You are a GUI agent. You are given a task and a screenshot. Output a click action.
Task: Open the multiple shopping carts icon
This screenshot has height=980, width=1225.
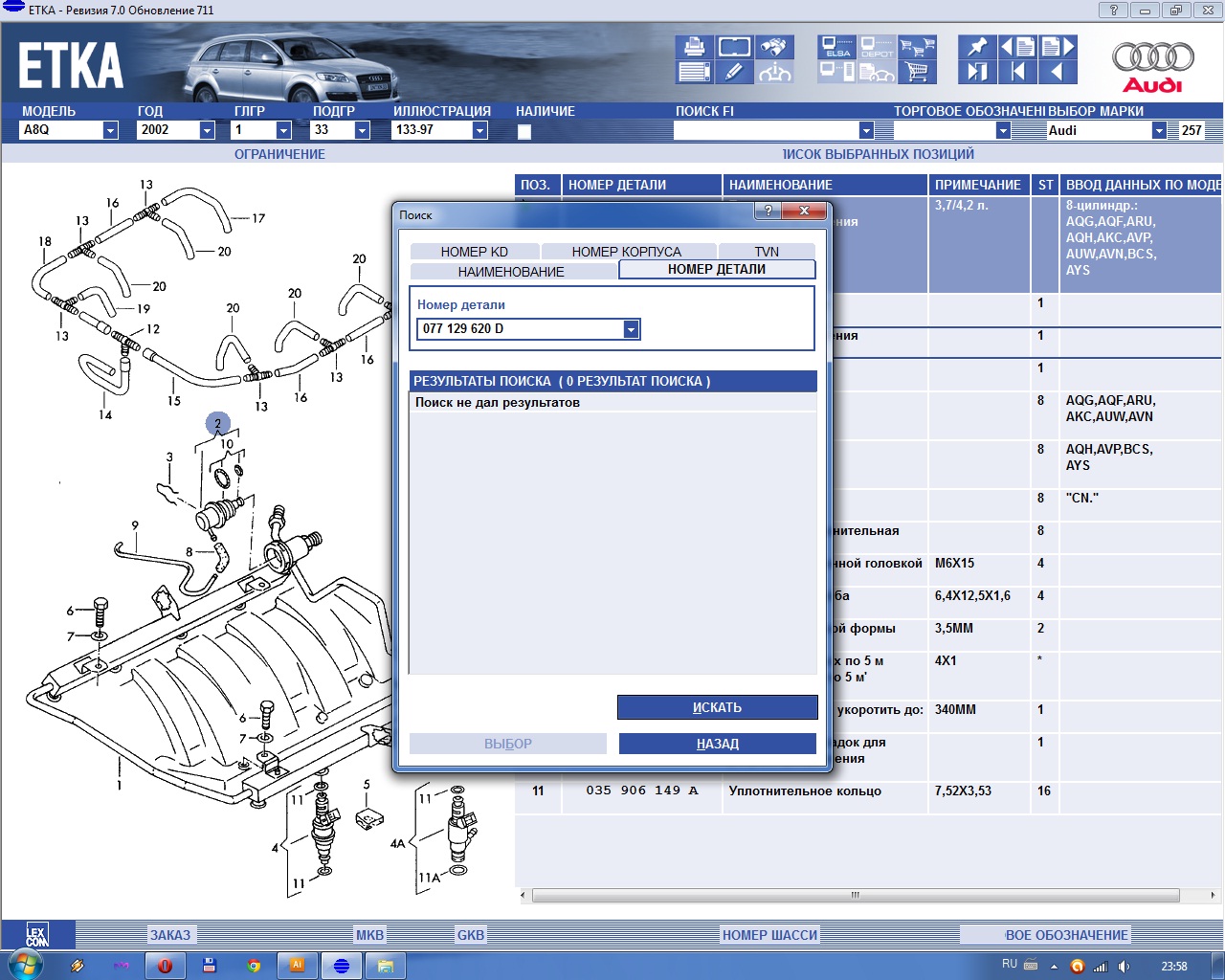[x=917, y=47]
